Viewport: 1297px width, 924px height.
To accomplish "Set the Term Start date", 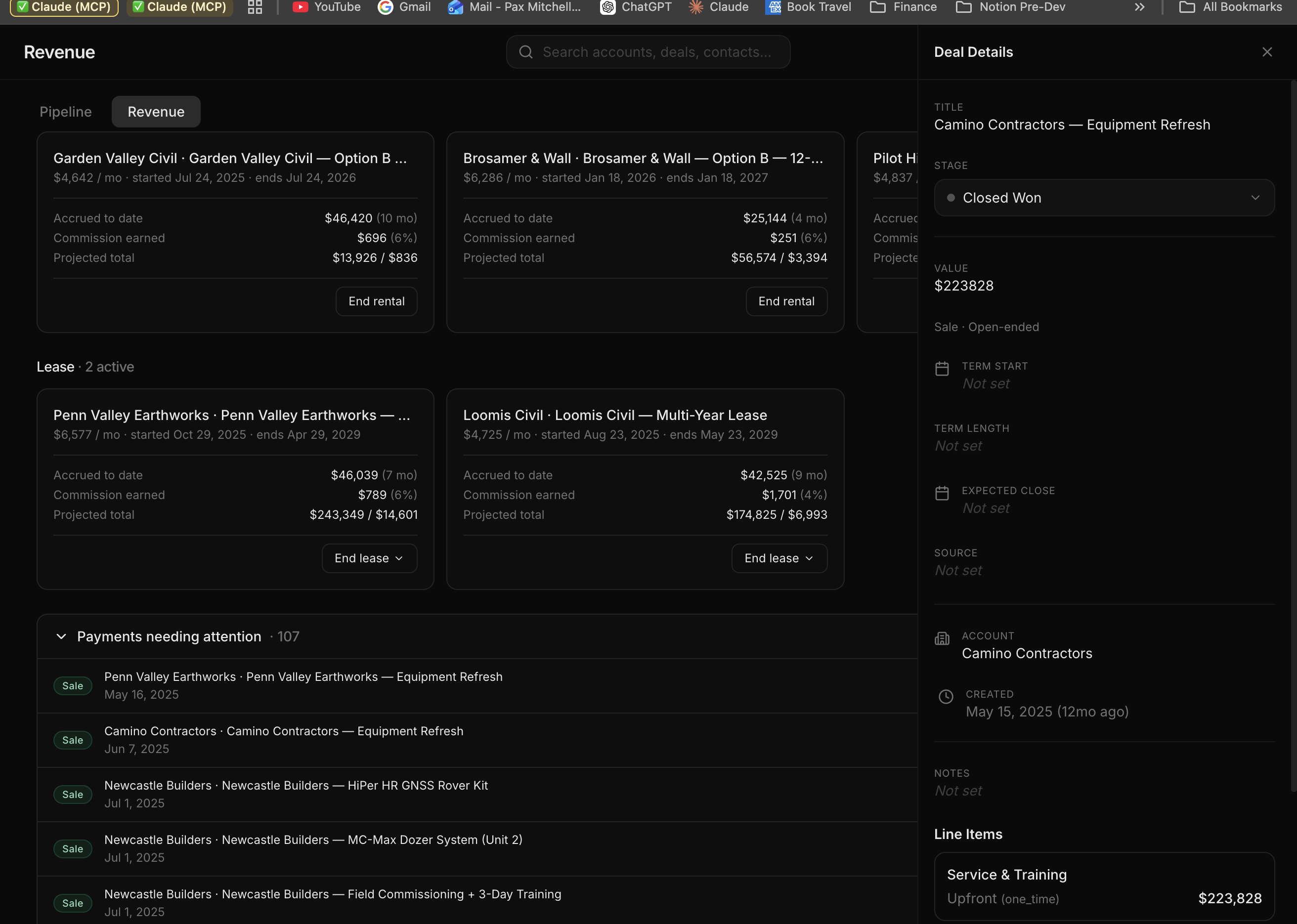I will [x=986, y=383].
